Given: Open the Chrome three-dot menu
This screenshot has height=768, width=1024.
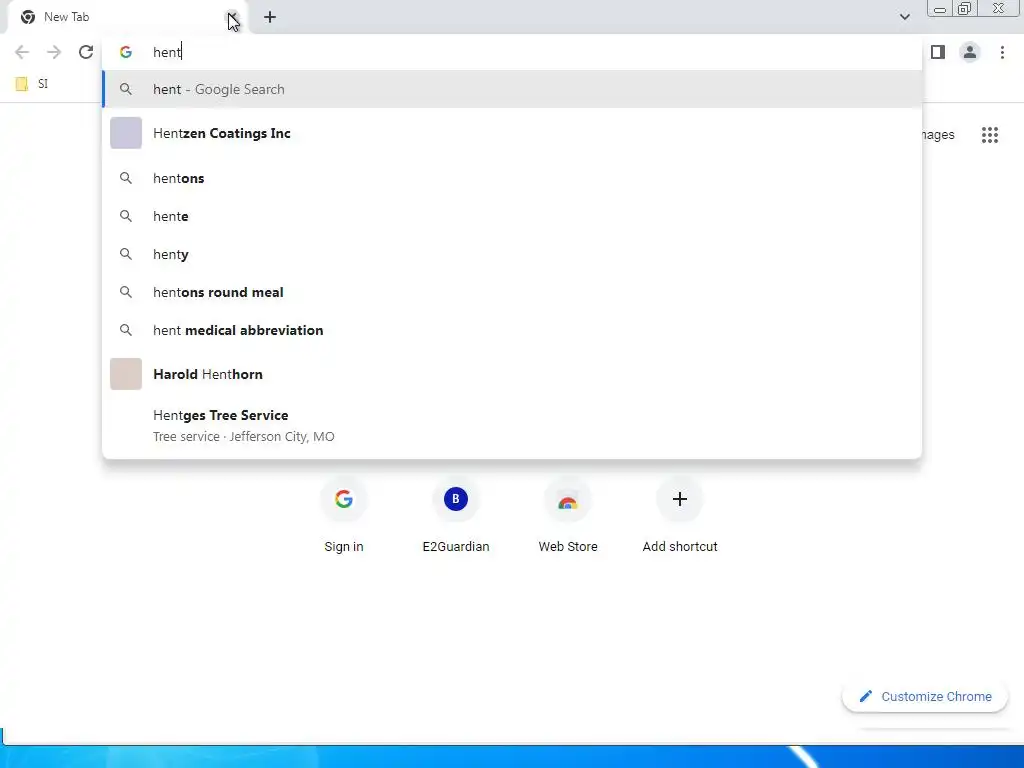Looking at the screenshot, I should (x=1002, y=52).
